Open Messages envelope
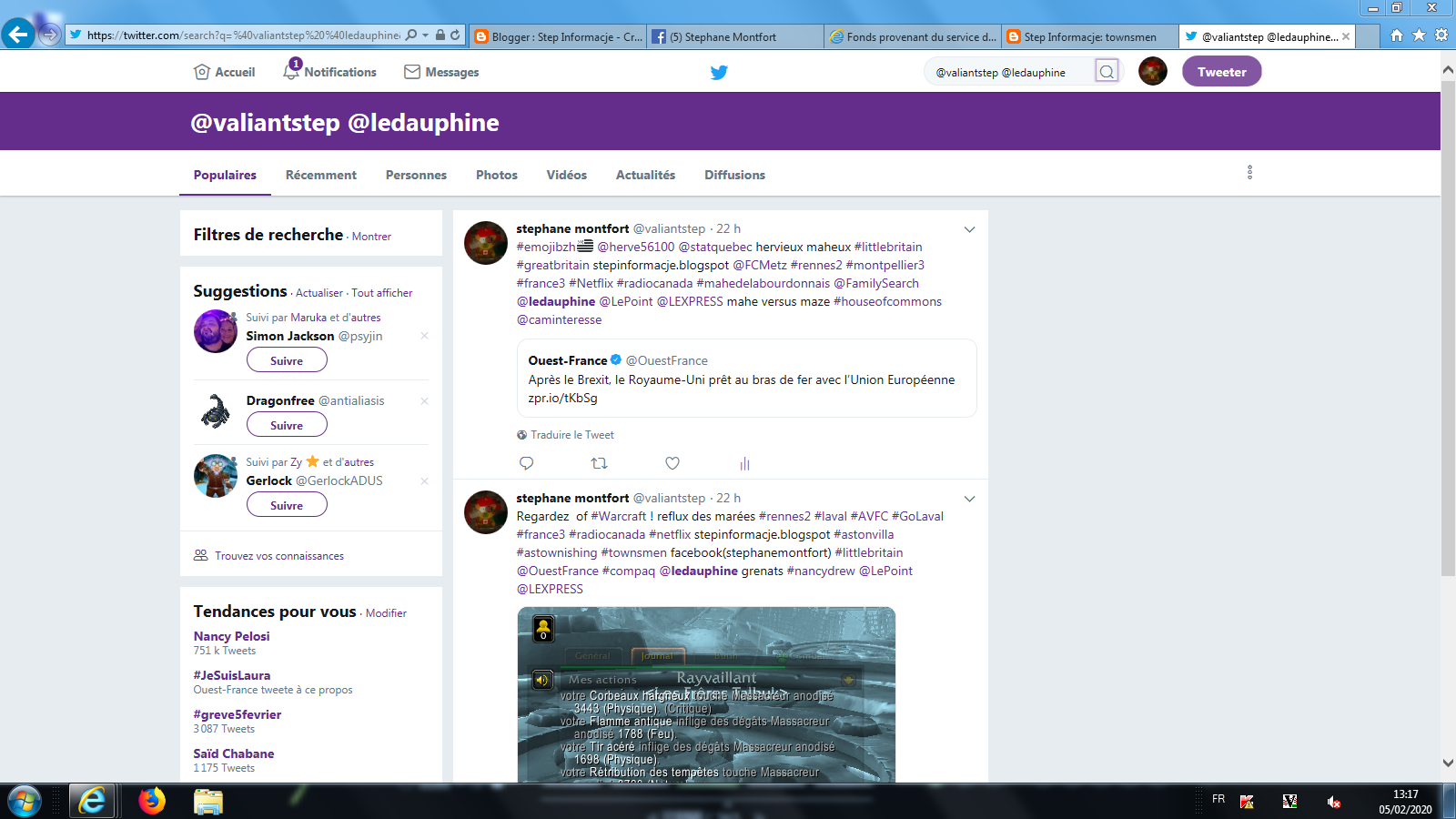Screen dimensions: 1456x819 pyautogui.click(x=441, y=72)
